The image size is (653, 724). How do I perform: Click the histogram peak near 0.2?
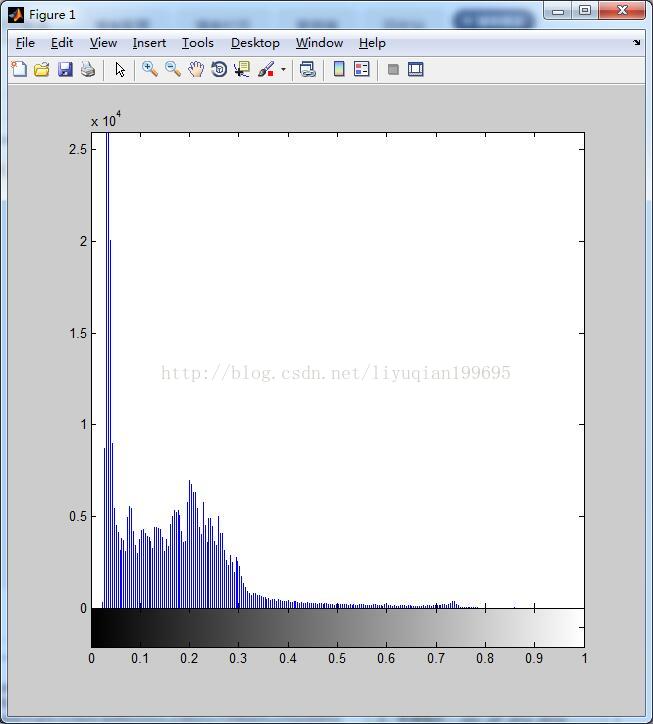click(x=189, y=544)
